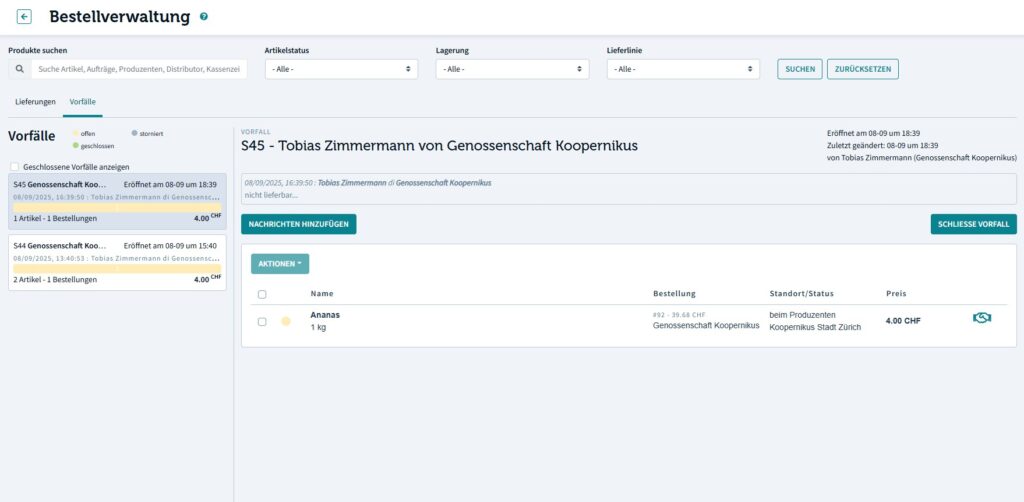1024x502 pixels.
Task: Select the Vorfälle tab
Action: pos(82,102)
